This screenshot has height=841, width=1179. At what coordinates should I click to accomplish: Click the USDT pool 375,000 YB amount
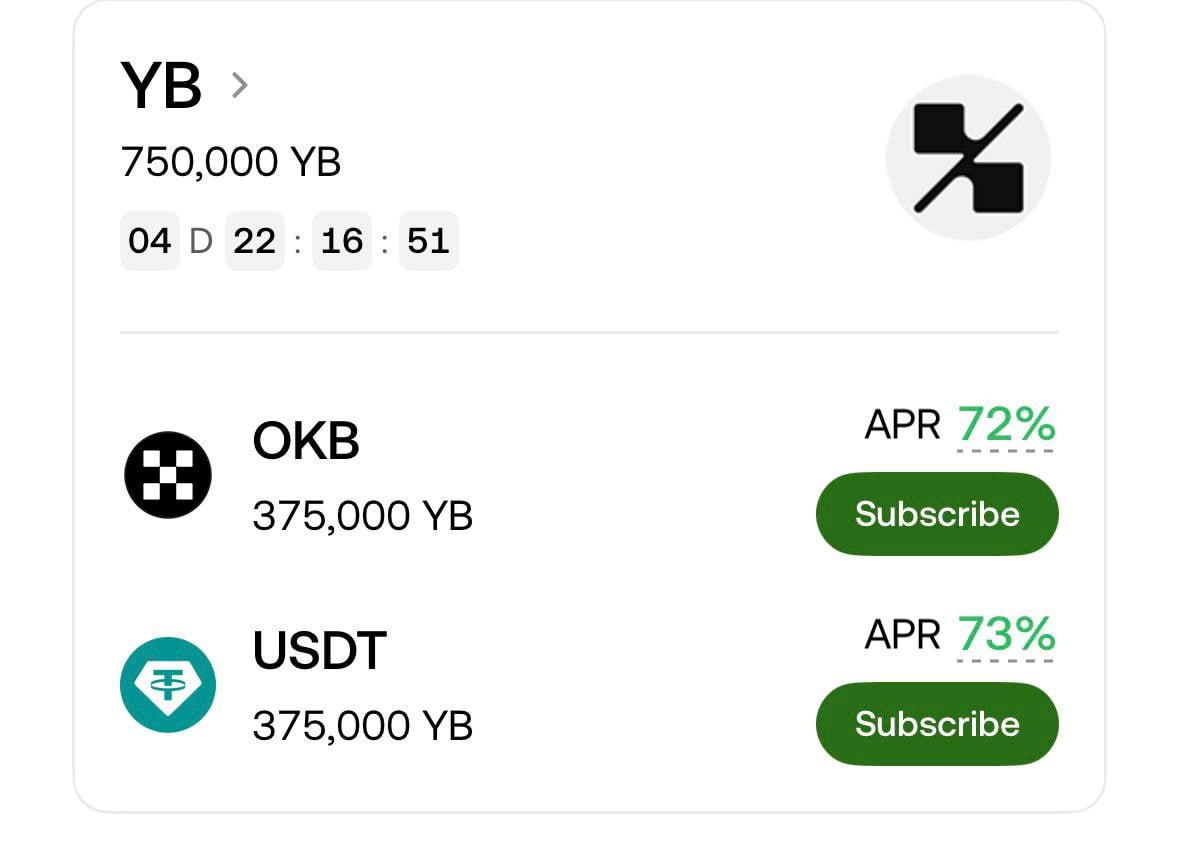point(362,726)
